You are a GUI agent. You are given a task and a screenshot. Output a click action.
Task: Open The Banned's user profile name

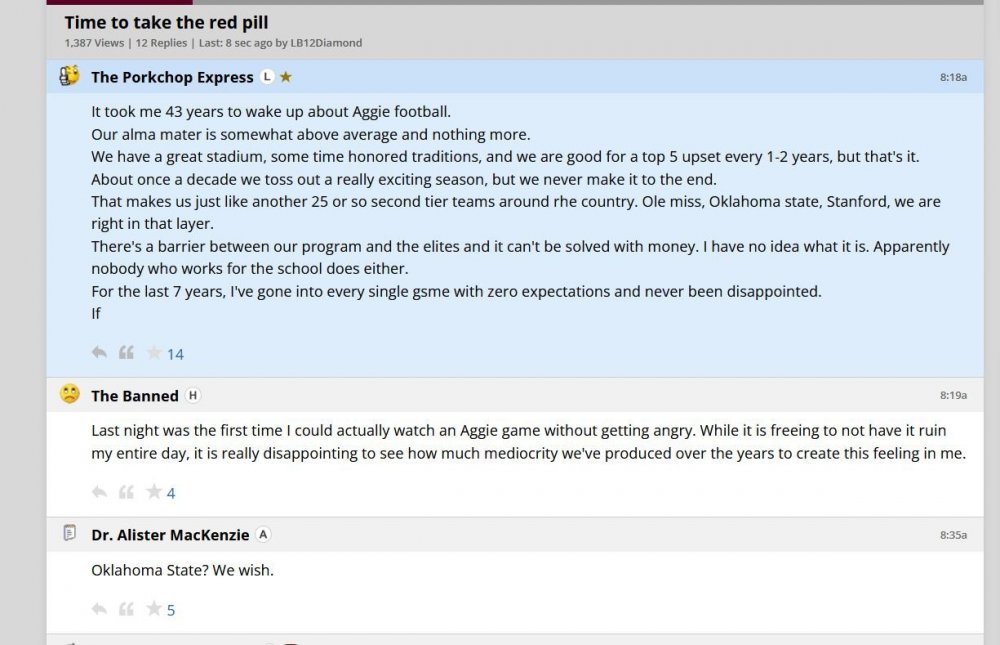point(134,396)
